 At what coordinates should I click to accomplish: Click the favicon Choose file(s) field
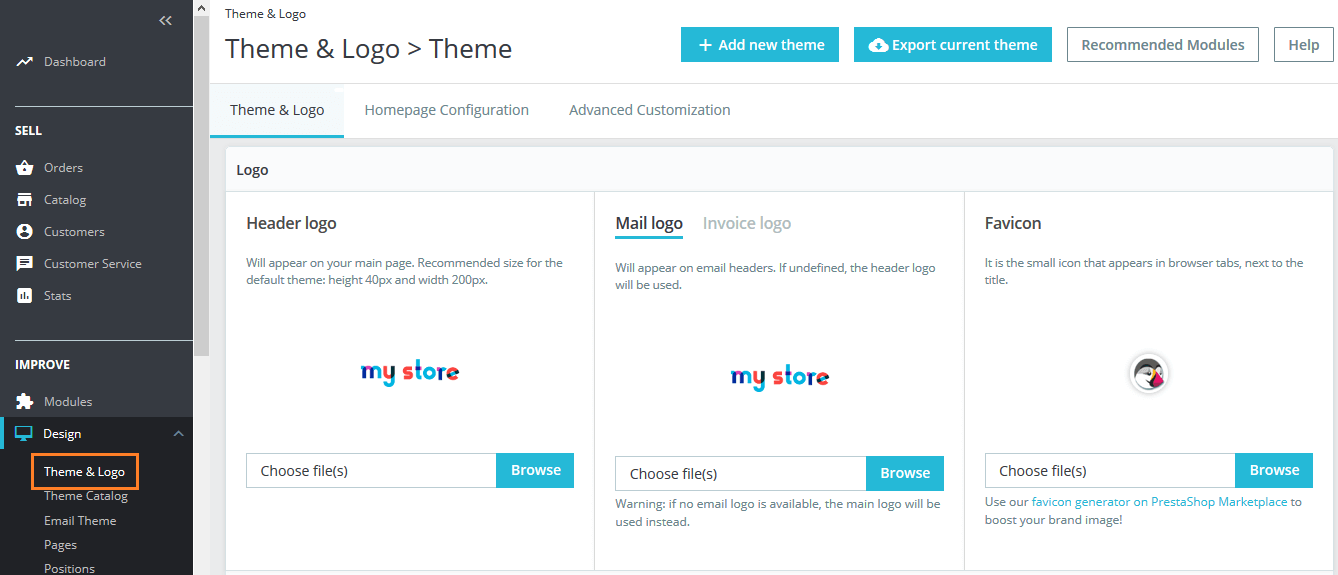click(x=1110, y=471)
